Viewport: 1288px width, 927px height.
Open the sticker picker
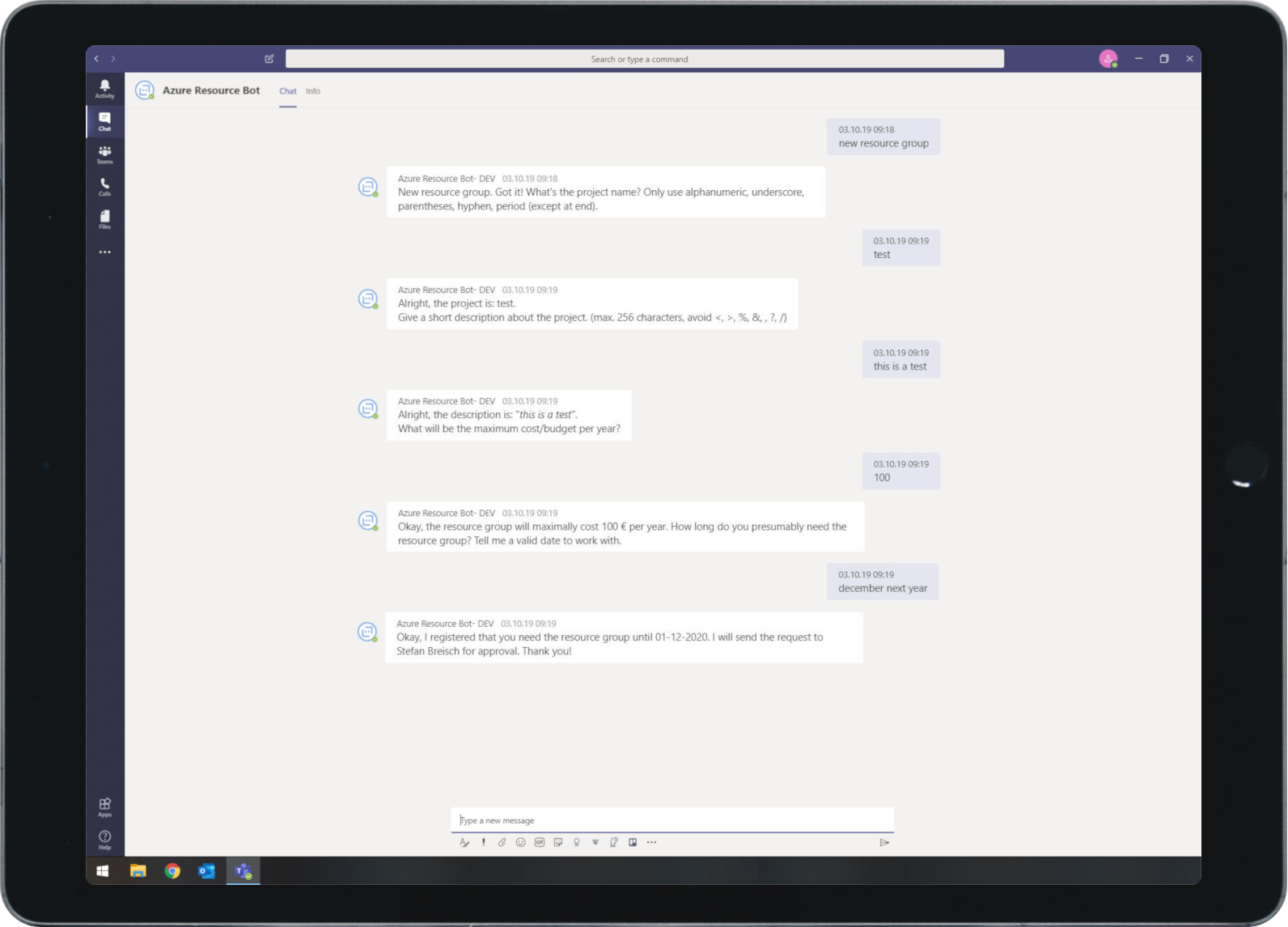558,842
